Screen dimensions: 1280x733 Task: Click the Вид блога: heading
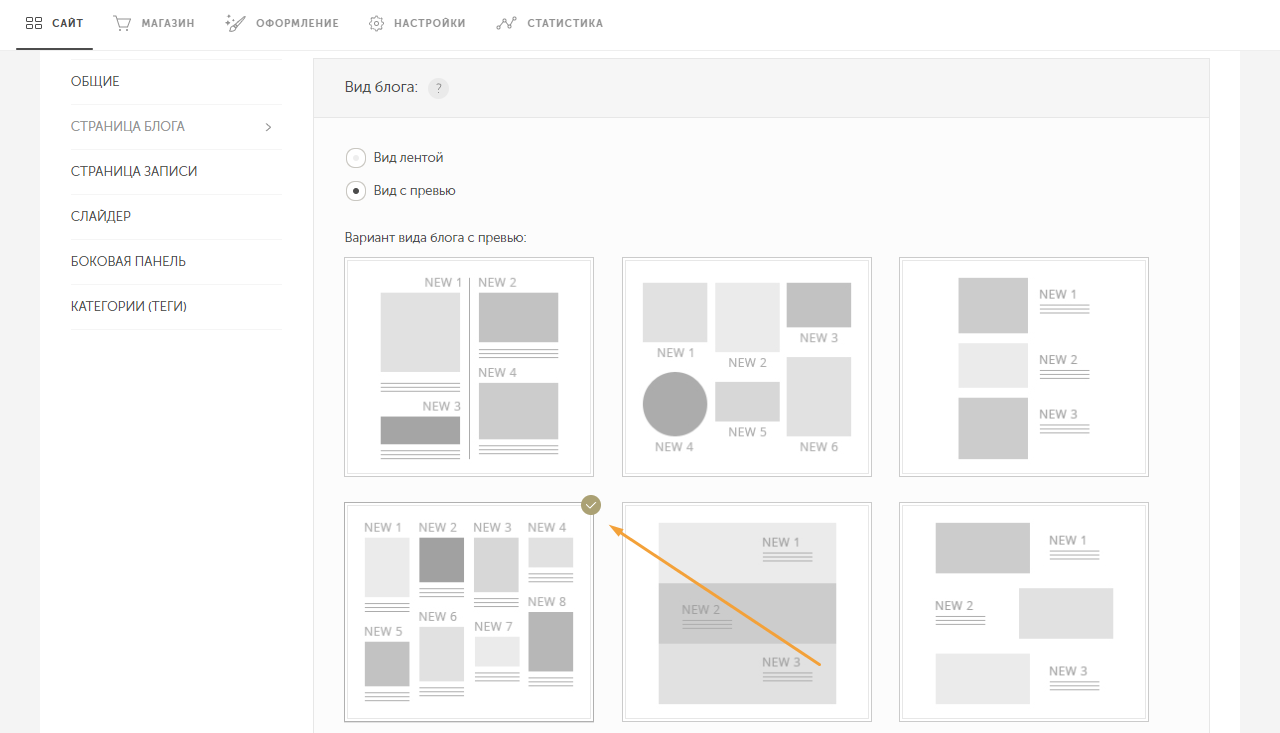coord(381,88)
